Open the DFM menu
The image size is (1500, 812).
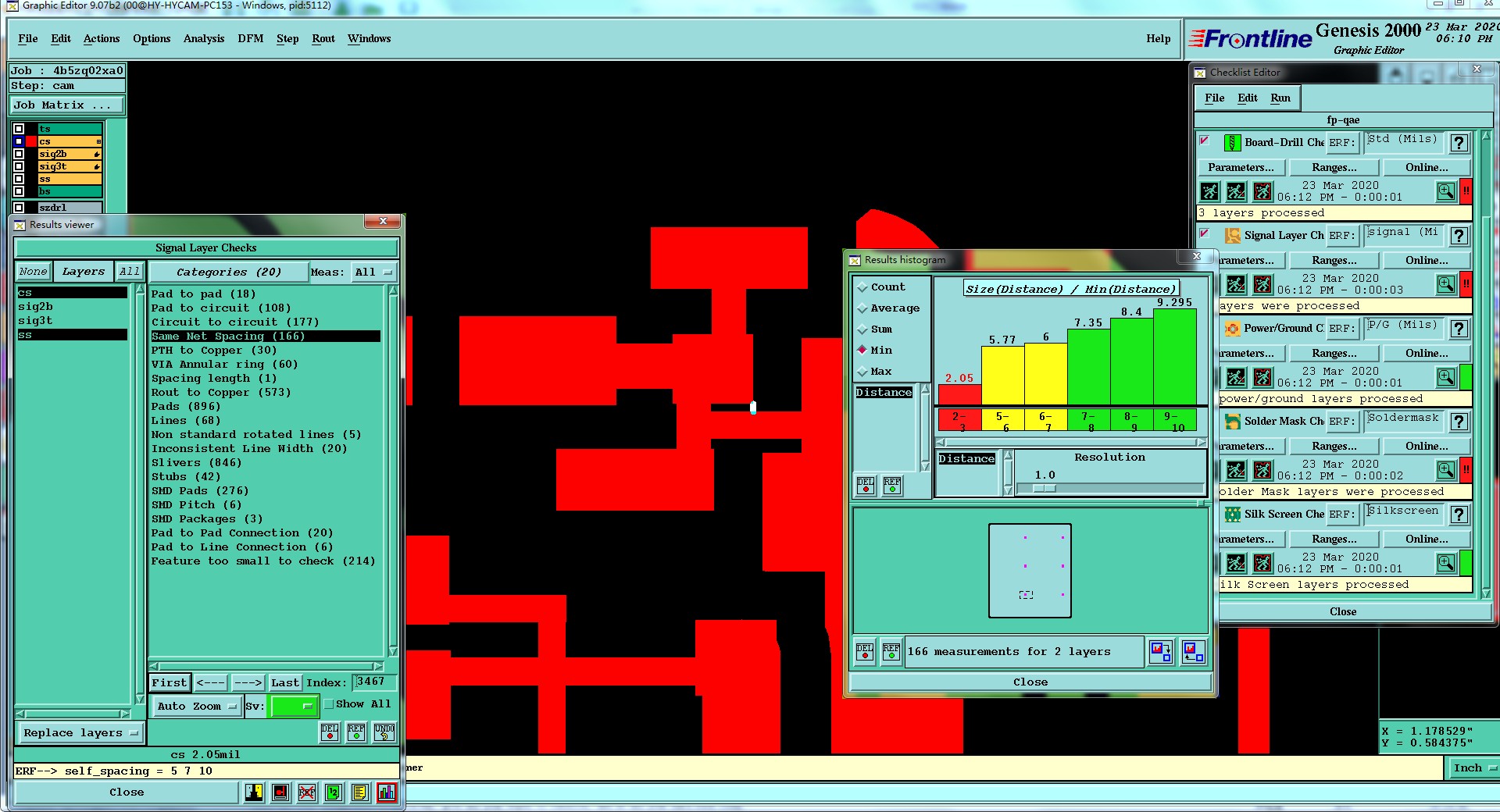click(250, 39)
